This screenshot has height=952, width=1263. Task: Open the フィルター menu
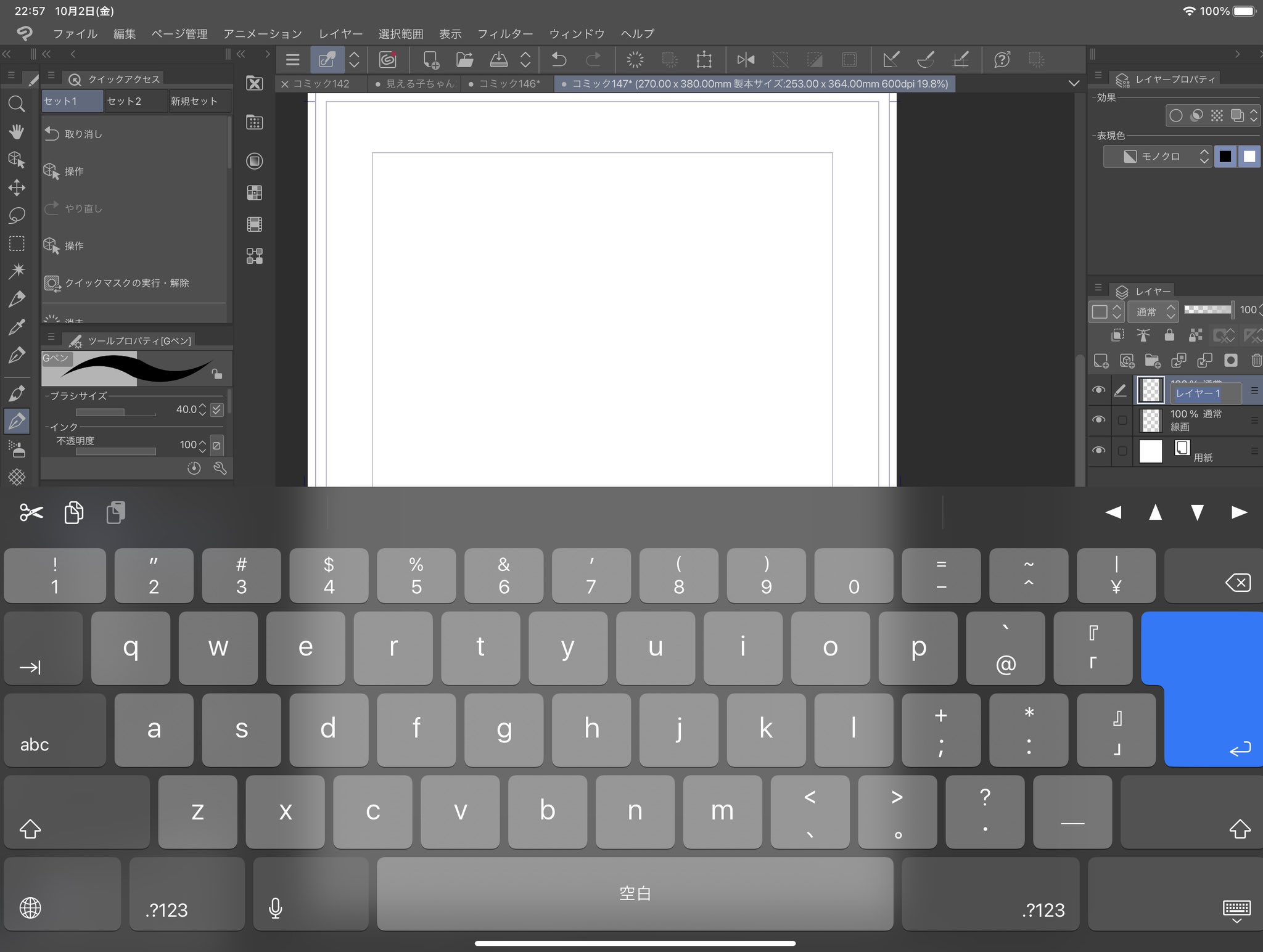504,34
